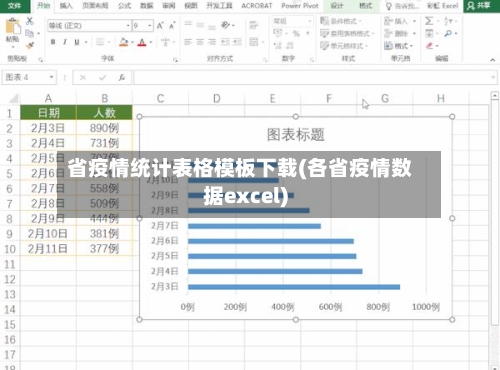
Task: Click in the formula bar input
Action: (x=312, y=78)
